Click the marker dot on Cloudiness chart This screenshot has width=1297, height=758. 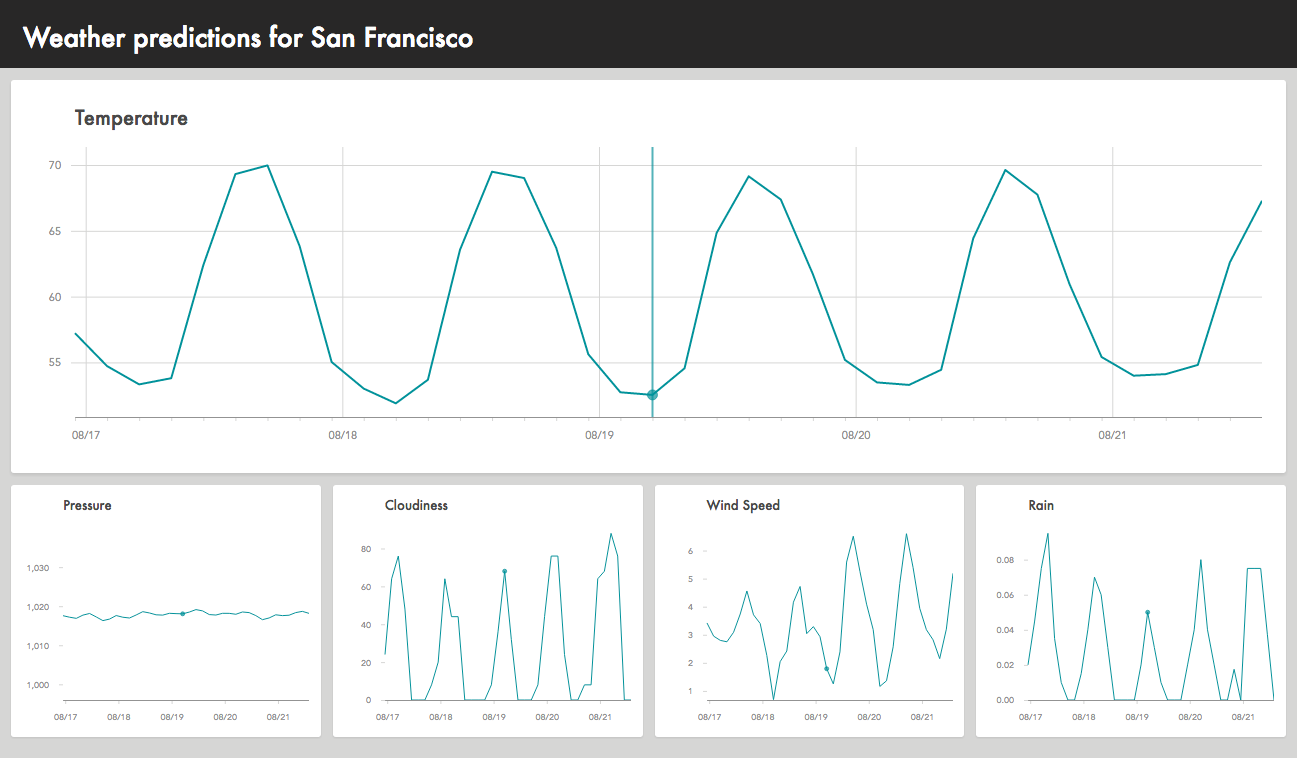point(504,571)
